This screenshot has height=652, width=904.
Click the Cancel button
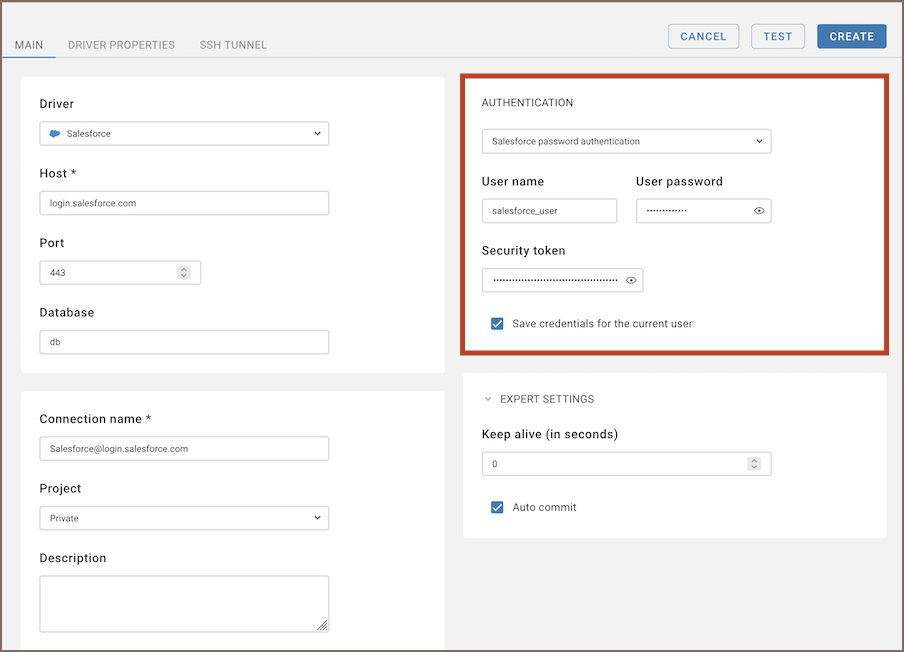coord(703,36)
